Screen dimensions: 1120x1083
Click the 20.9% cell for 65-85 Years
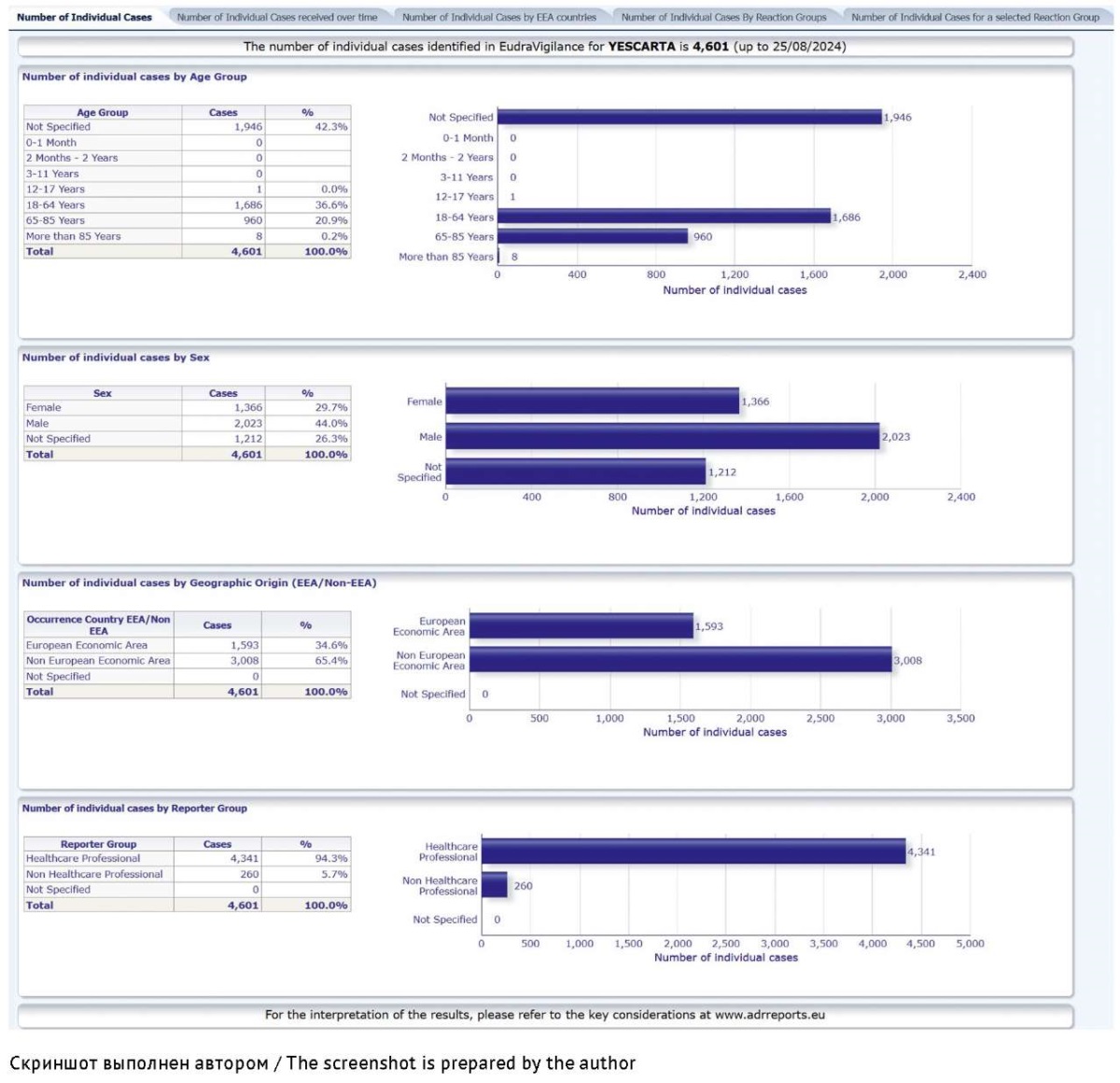308,220
